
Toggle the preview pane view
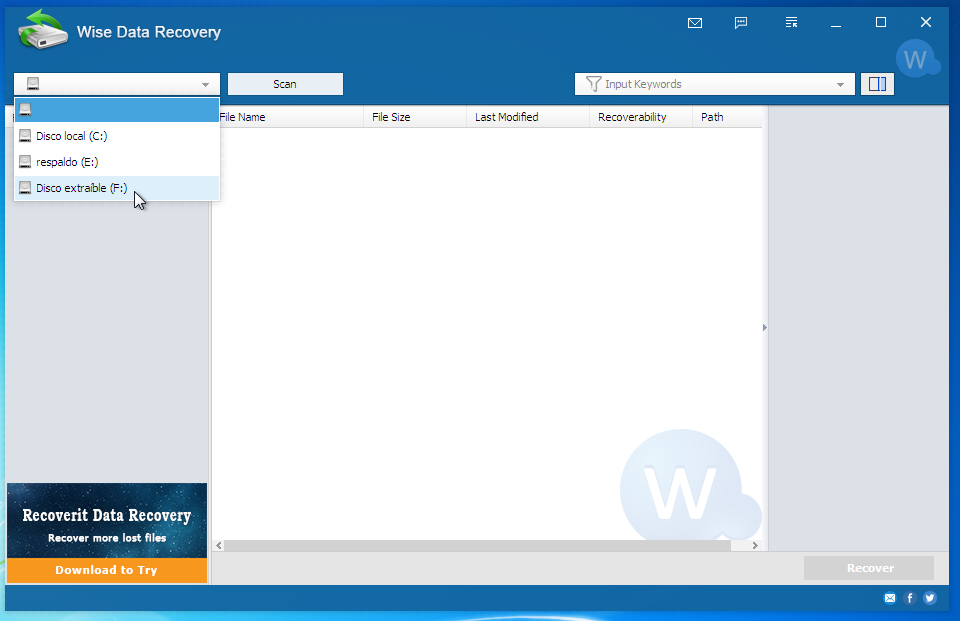[877, 84]
